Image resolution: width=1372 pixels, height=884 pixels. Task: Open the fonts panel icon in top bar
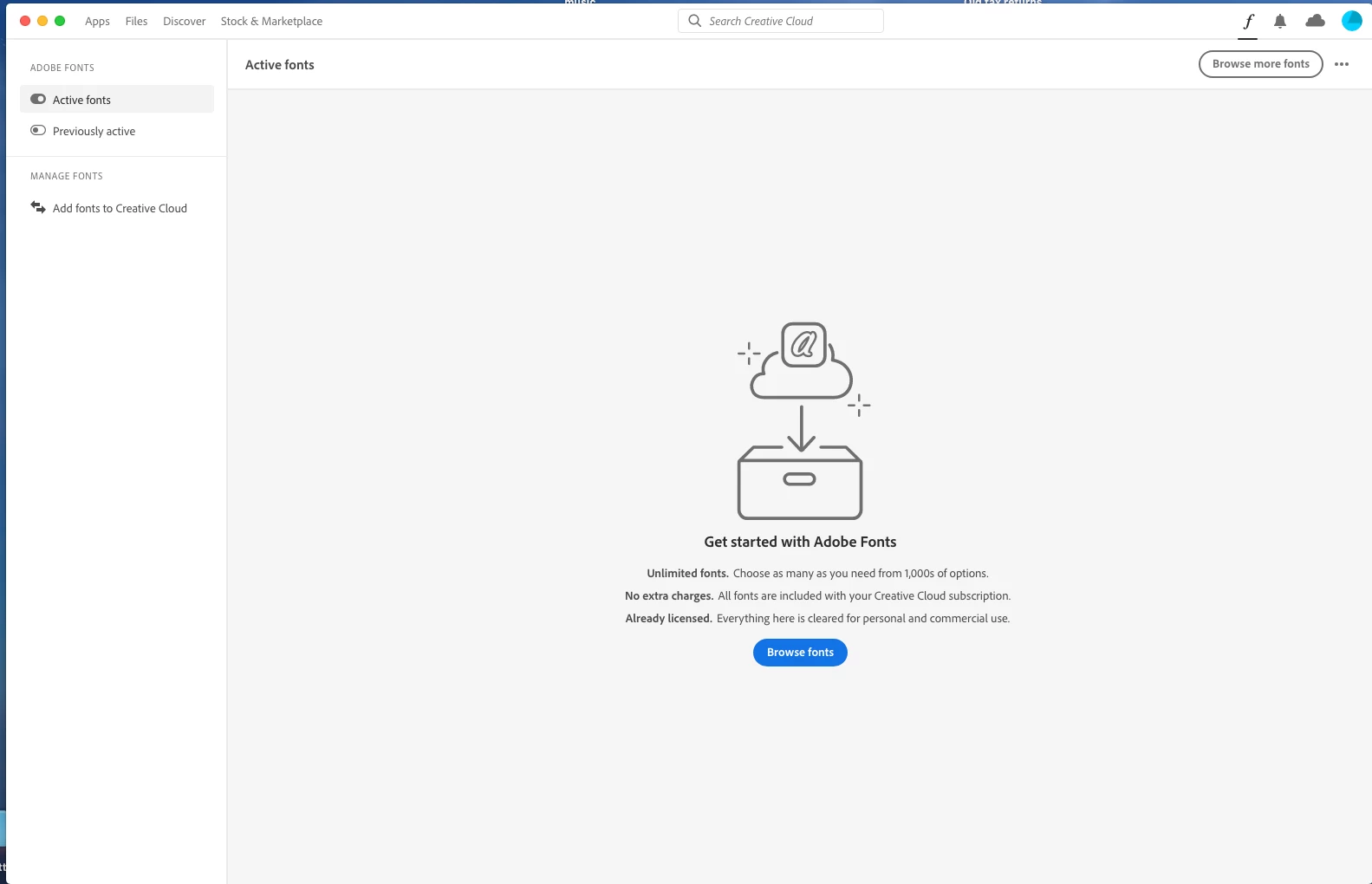[x=1248, y=22]
